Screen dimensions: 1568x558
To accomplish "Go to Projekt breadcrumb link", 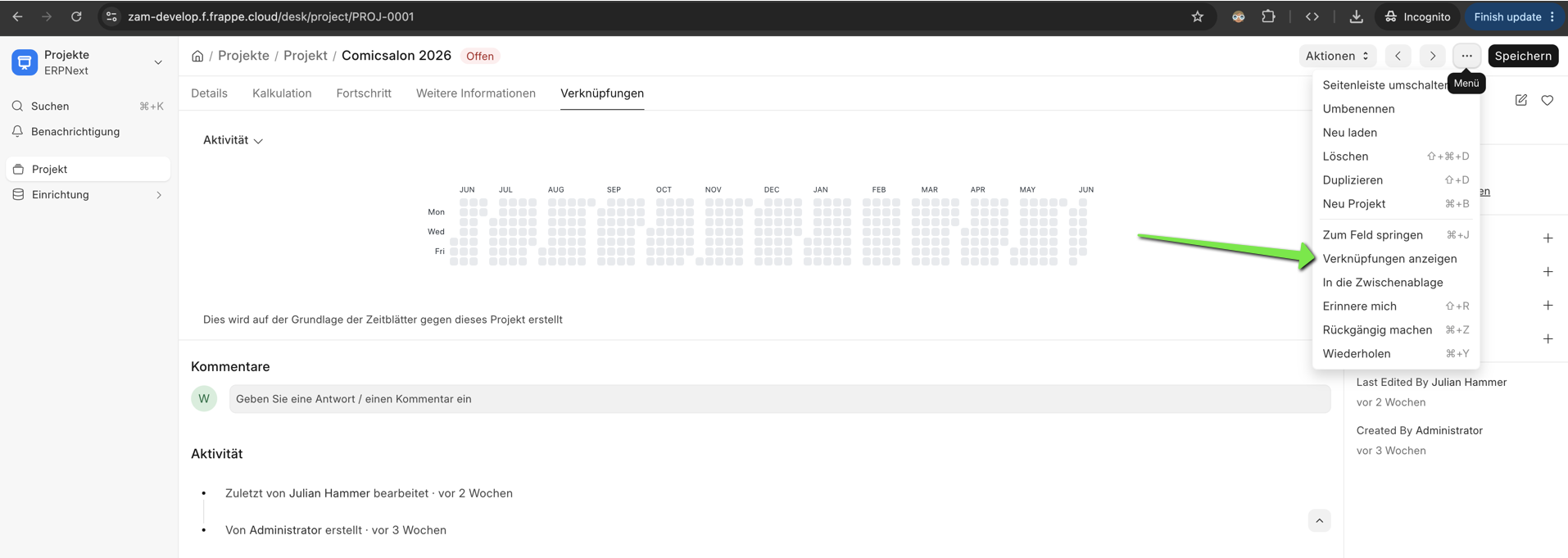I will 306,56.
